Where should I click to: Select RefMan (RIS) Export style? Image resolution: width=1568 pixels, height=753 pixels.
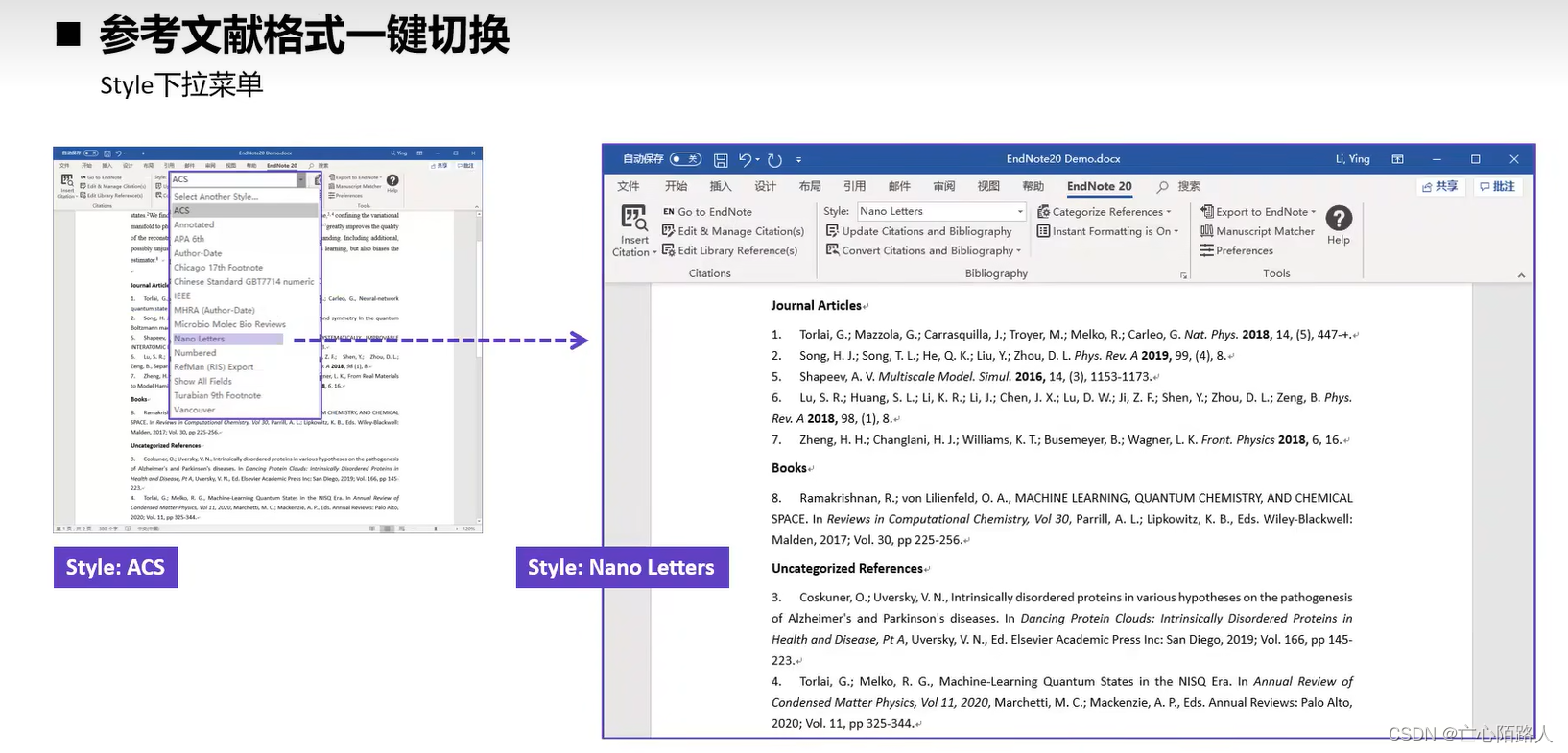coord(245,367)
